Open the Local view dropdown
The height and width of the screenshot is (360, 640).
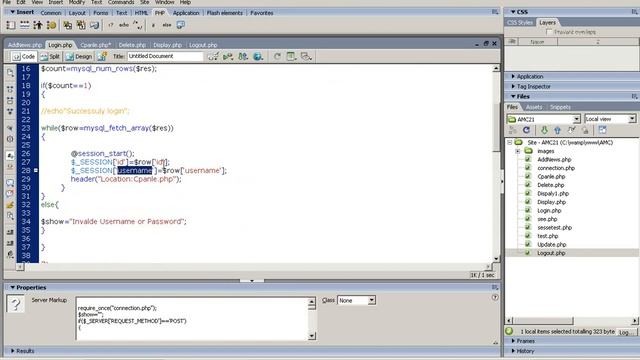632,119
